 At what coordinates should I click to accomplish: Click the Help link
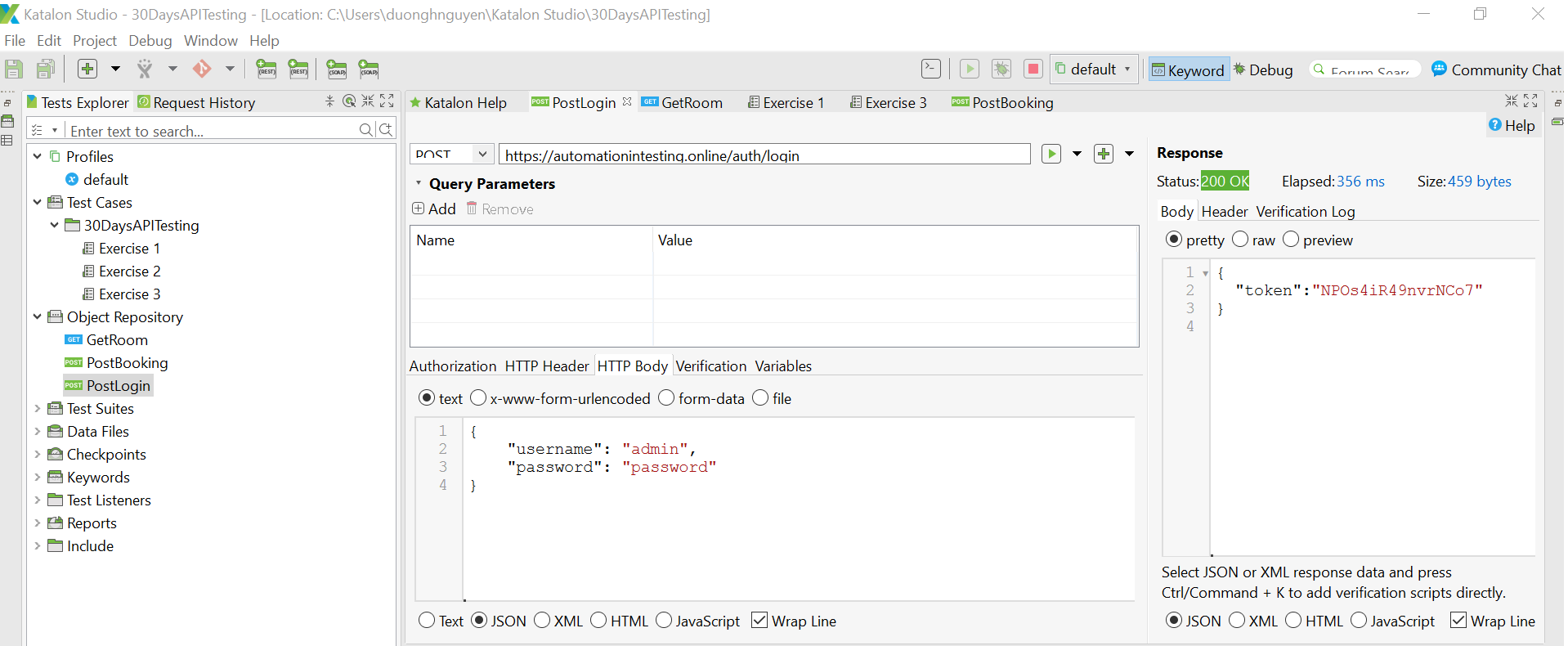coord(1512,125)
